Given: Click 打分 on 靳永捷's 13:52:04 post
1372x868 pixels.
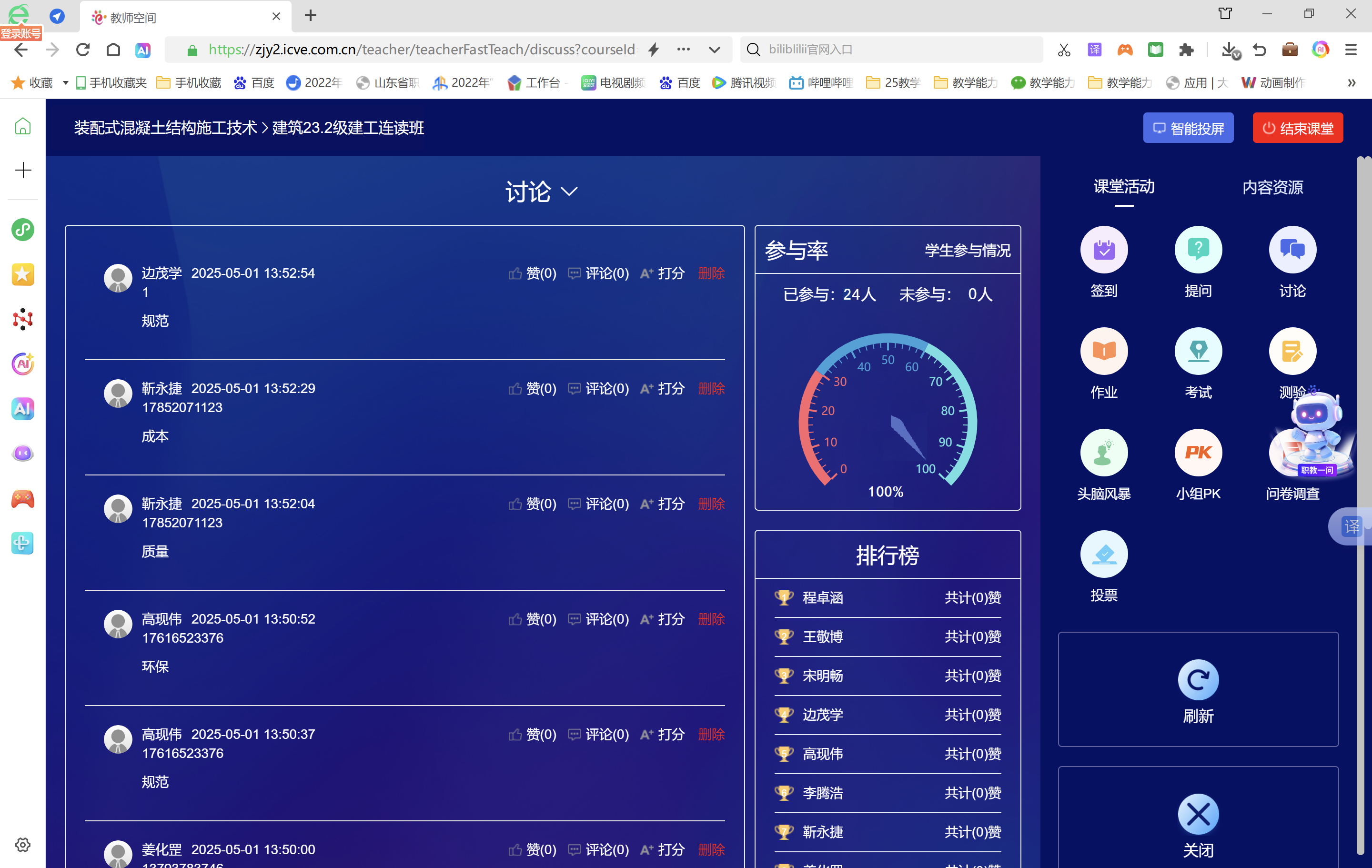Looking at the screenshot, I should pyautogui.click(x=662, y=503).
